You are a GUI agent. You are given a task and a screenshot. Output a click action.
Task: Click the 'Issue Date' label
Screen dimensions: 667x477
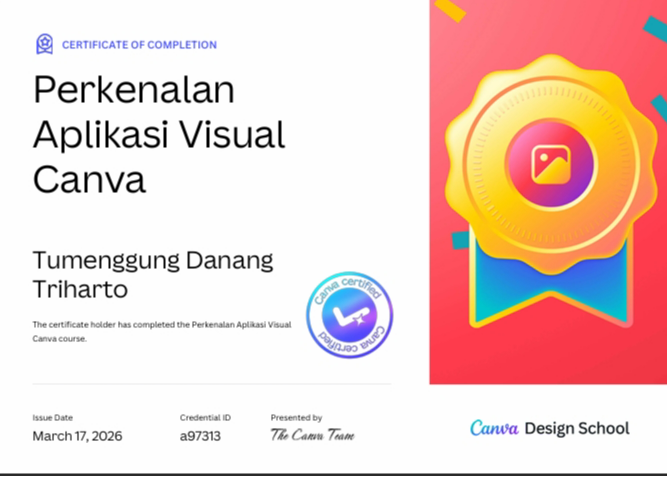[53, 417]
